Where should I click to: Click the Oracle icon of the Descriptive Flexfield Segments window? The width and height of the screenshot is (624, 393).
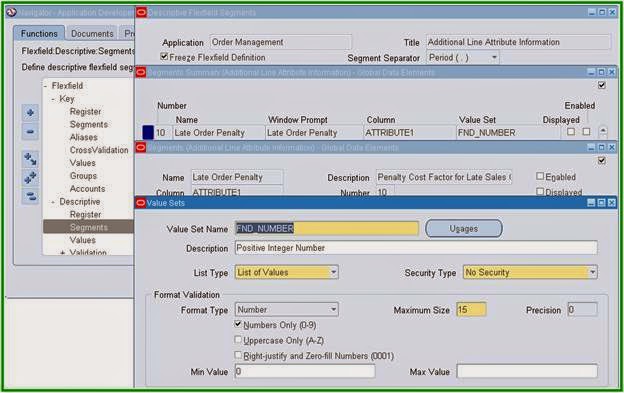pos(141,12)
